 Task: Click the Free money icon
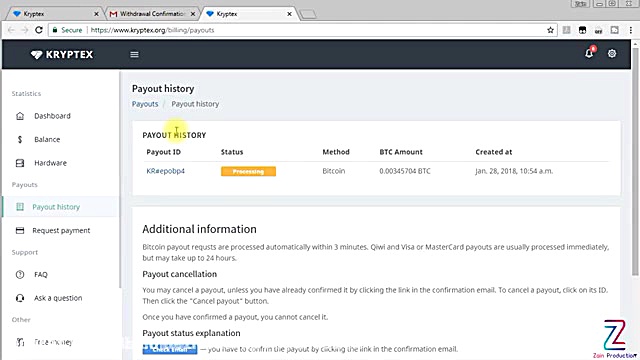[x=20, y=342]
